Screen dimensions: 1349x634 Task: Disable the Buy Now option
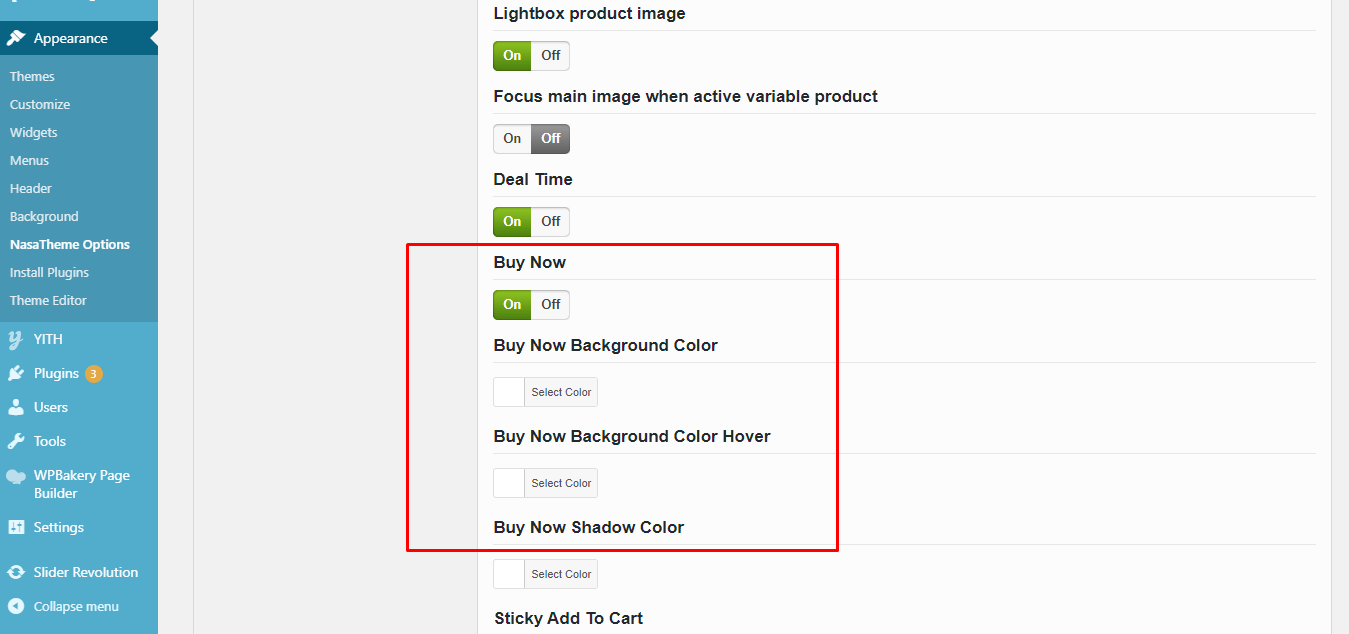[x=550, y=304]
